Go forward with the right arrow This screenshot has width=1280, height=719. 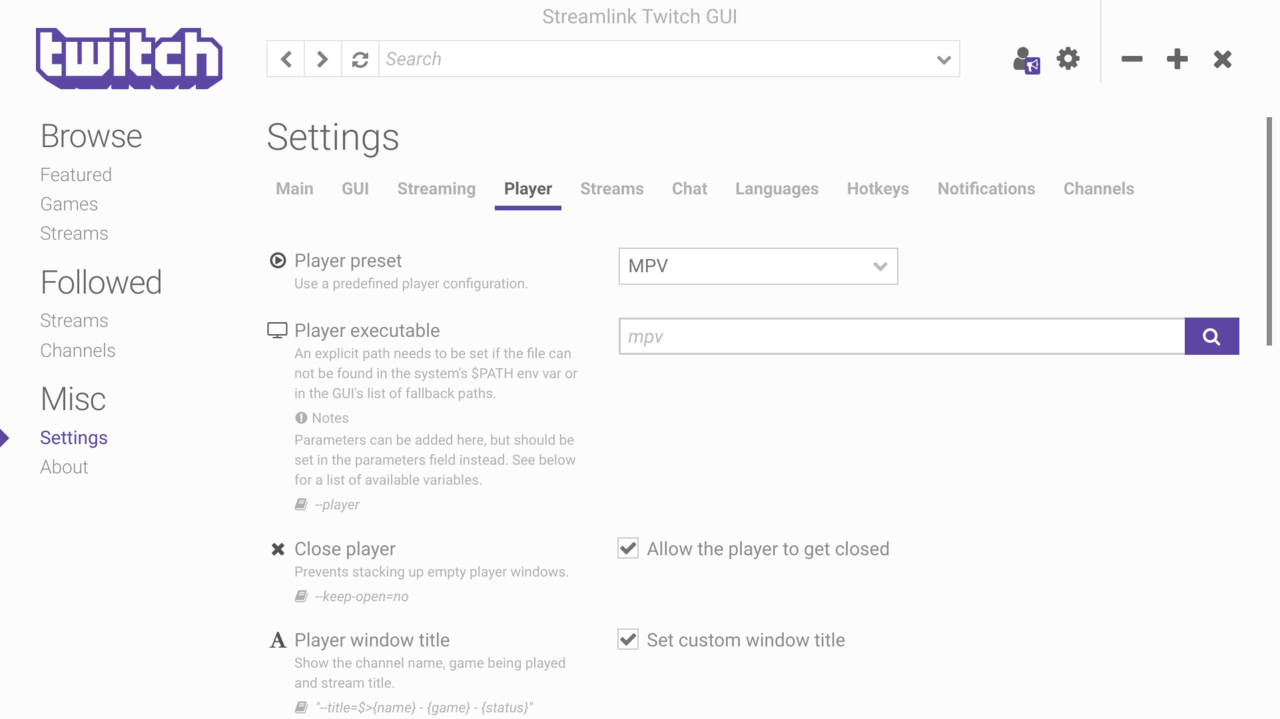pyautogui.click(x=322, y=59)
